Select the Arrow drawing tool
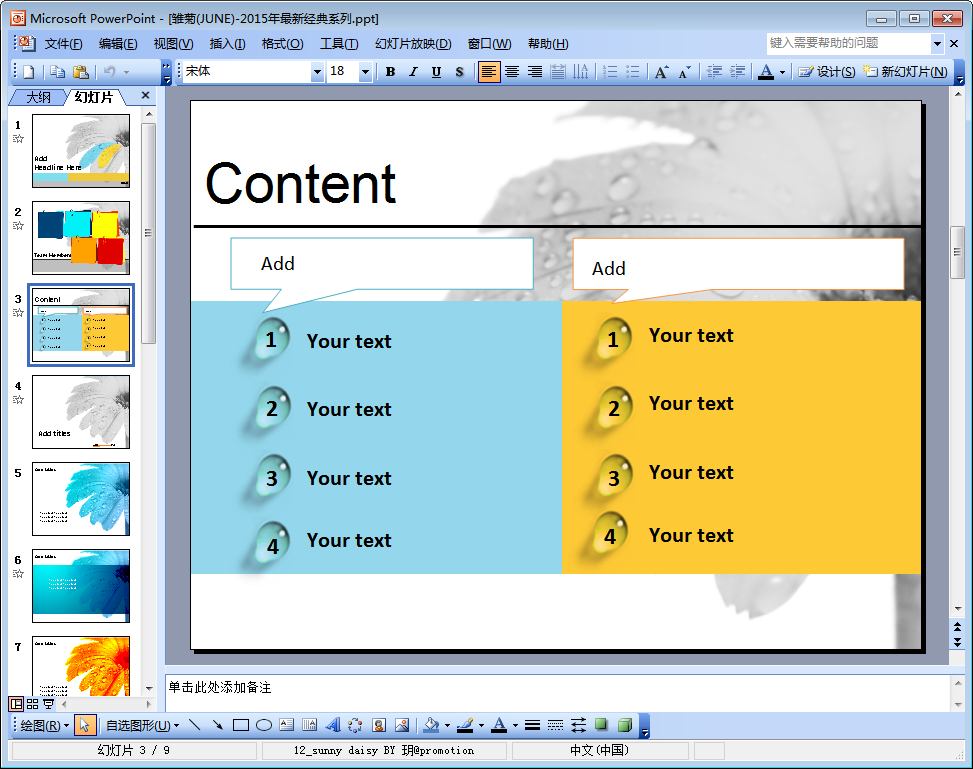 click(x=217, y=725)
